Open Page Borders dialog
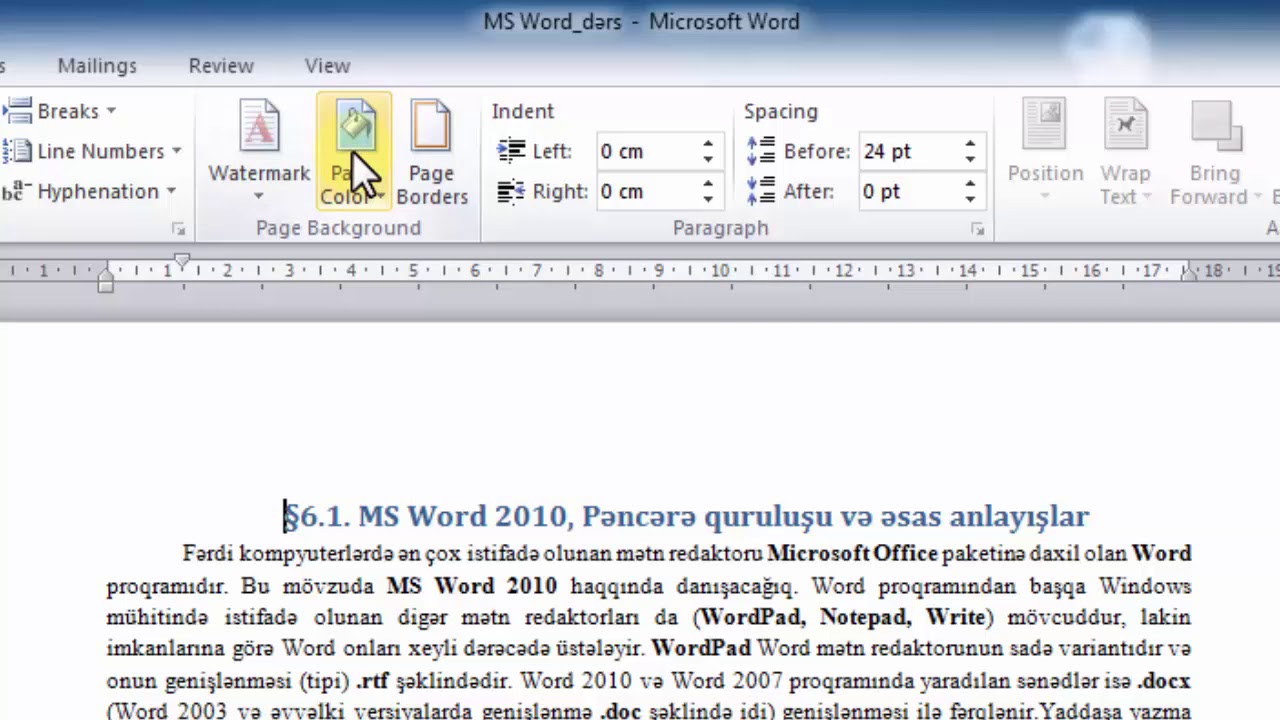This screenshot has height=720, width=1280. [x=432, y=152]
